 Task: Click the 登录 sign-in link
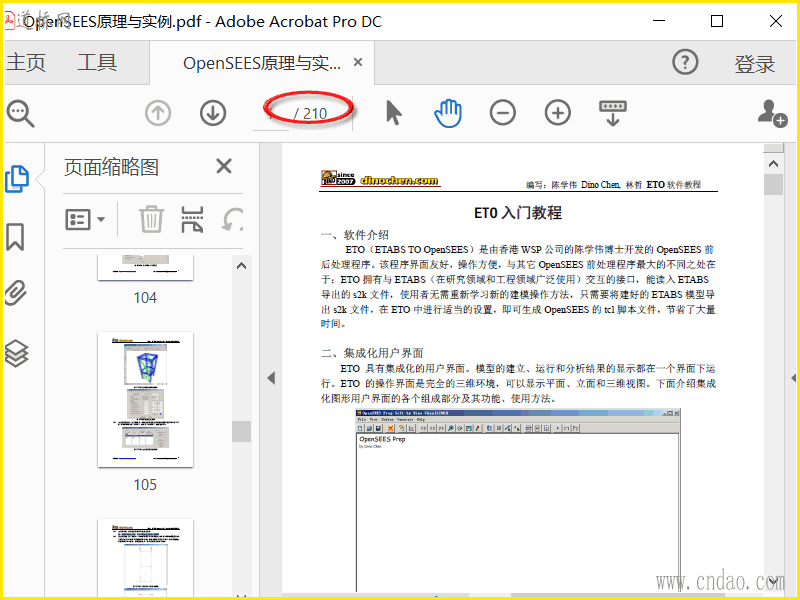pyautogui.click(x=755, y=64)
